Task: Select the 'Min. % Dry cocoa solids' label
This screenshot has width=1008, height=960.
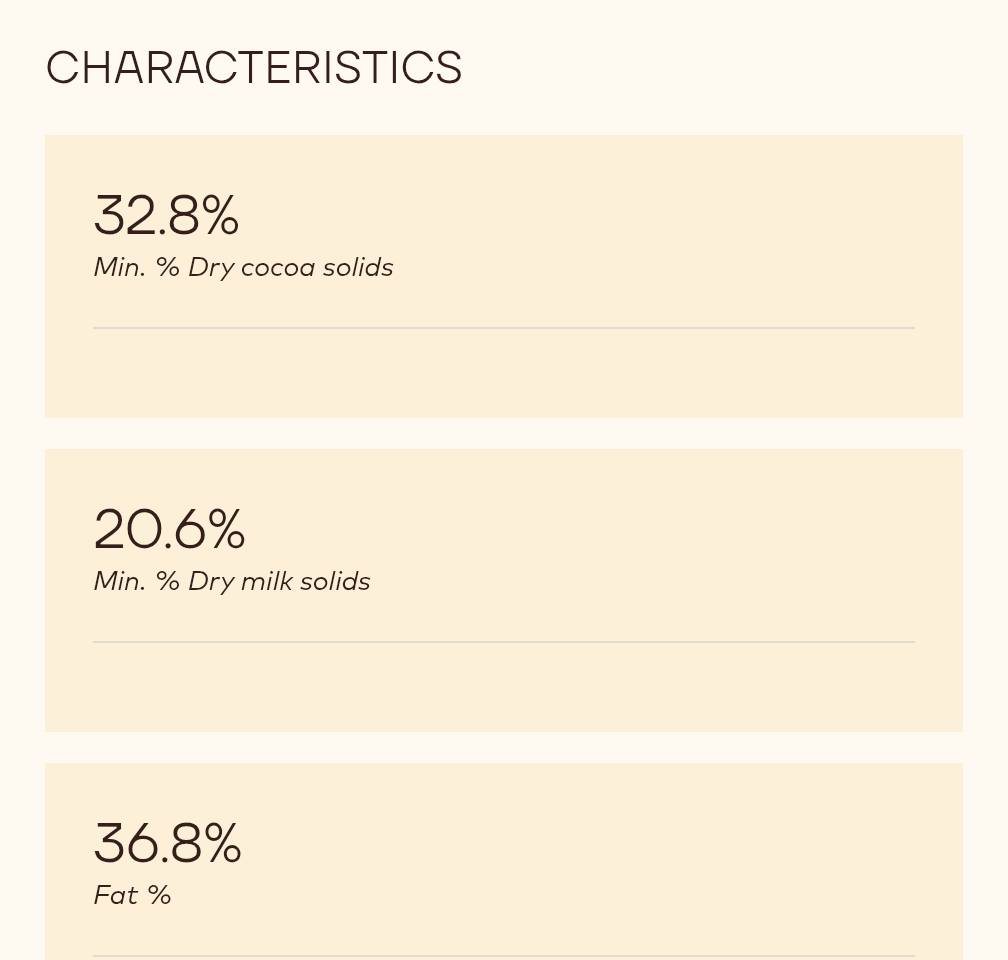Action: 243,267
